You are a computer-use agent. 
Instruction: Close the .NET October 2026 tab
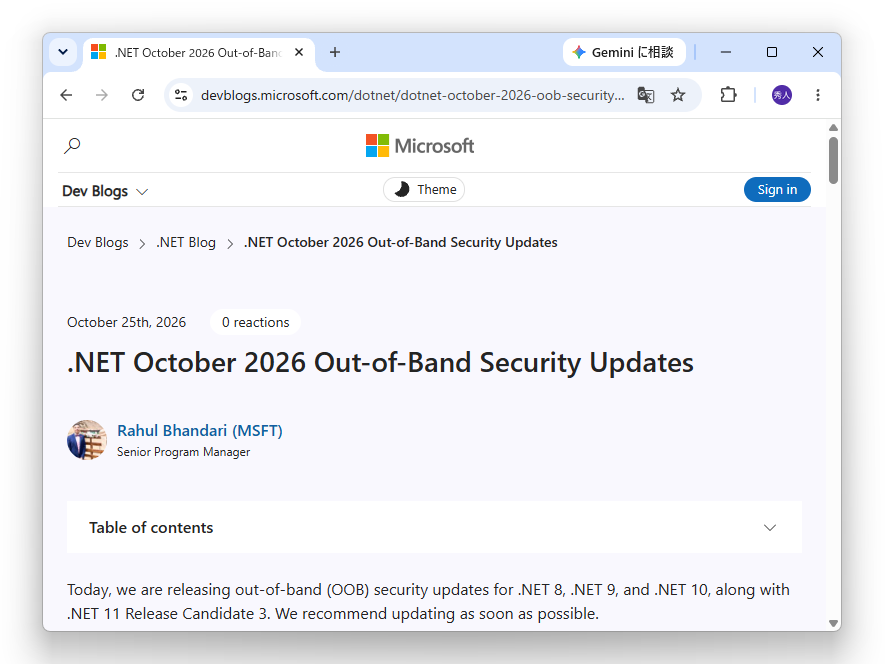coord(299,52)
